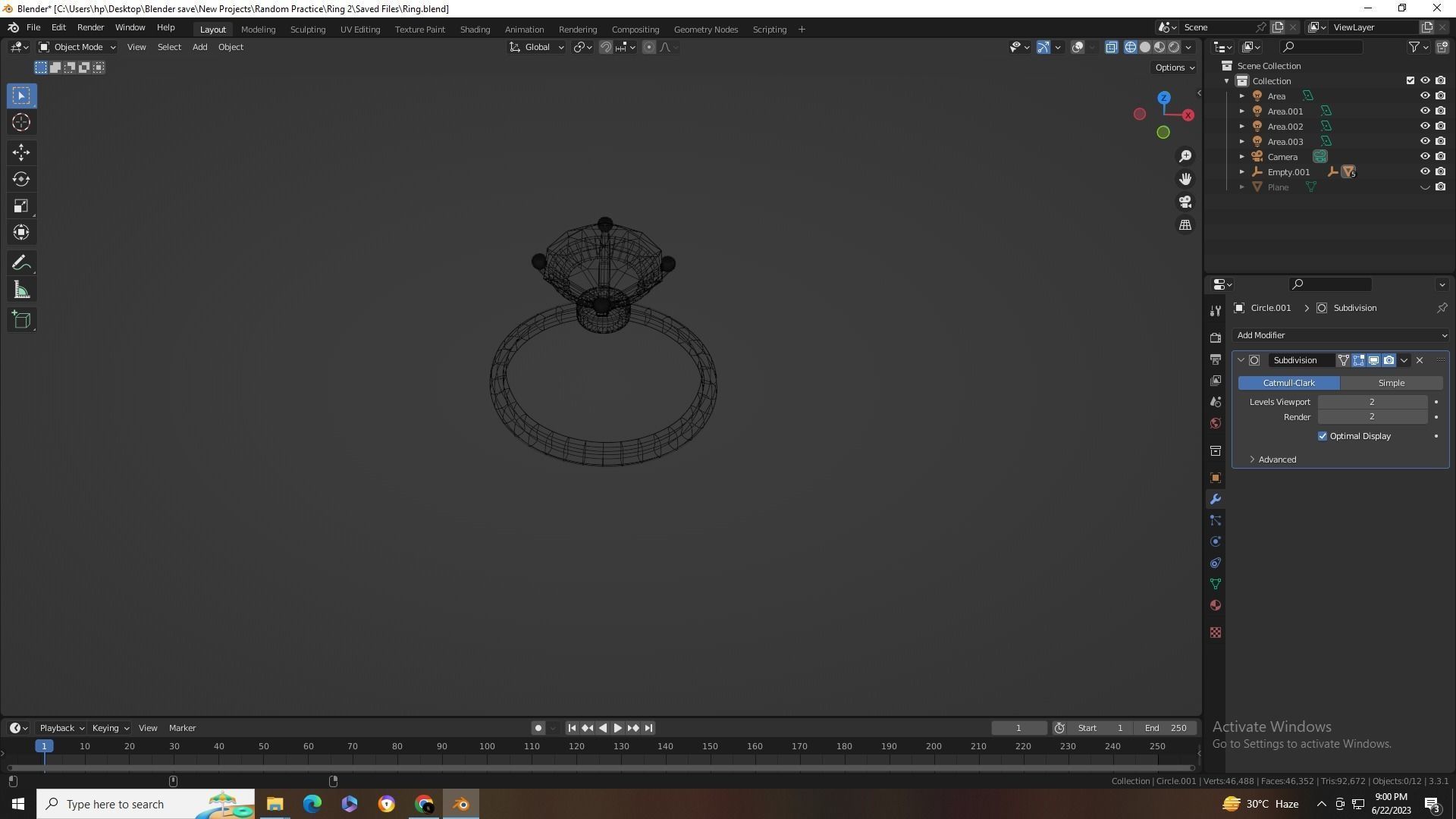This screenshot has height=819, width=1456.
Task: Jump to the timeline end frame
Action: click(x=648, y=728)
